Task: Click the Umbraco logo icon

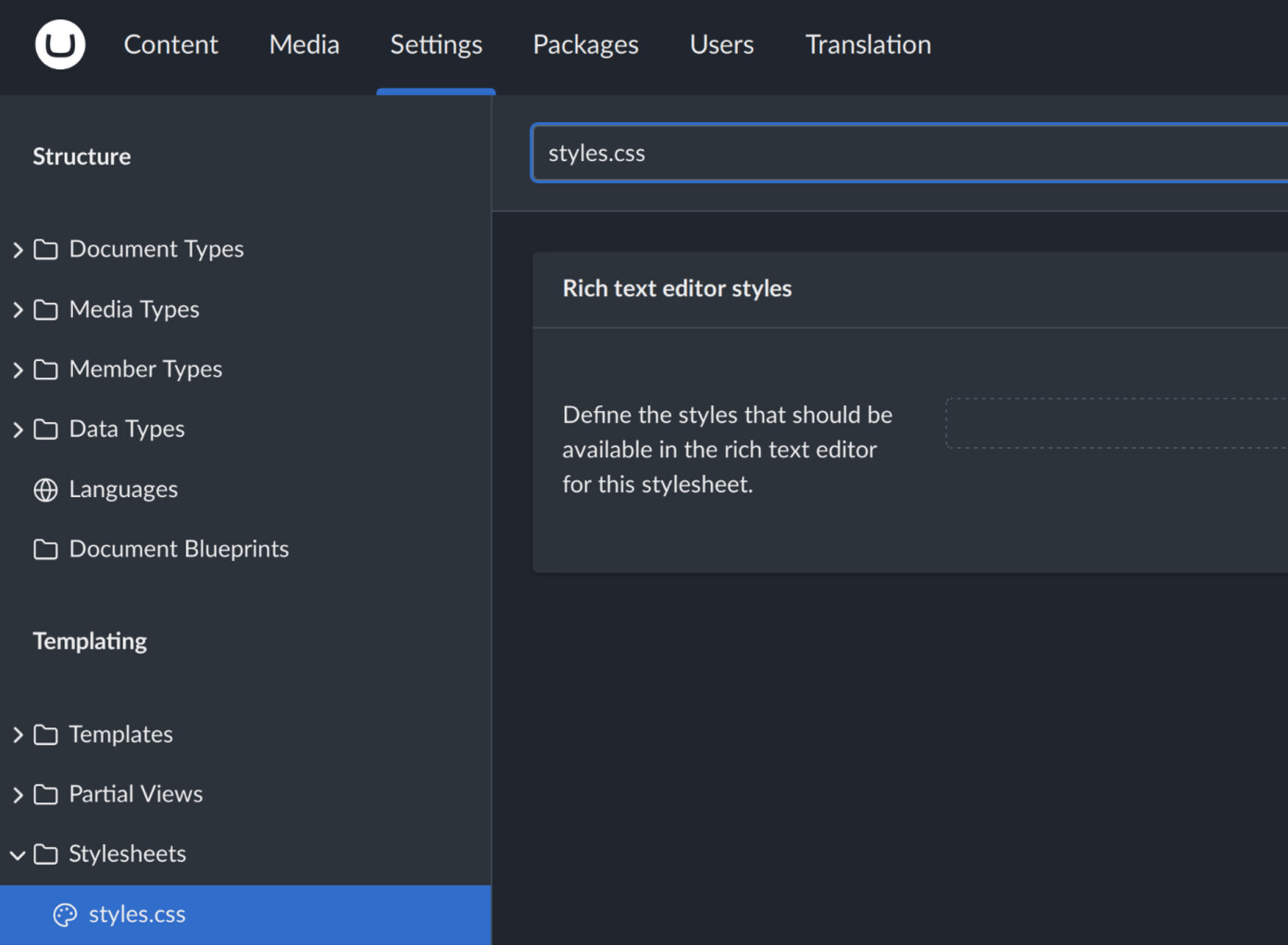Action: pyautogui.click(x=60, y=44)
